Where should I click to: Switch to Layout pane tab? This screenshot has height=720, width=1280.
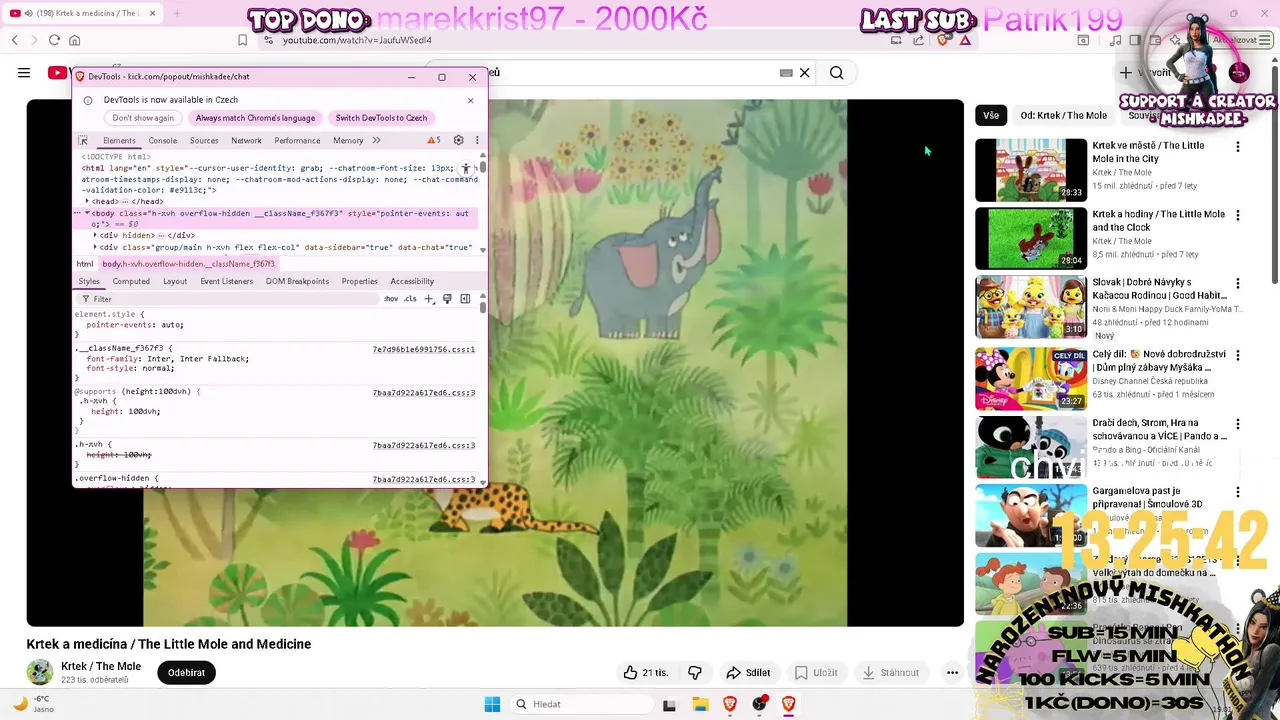[x=175, y=281]
